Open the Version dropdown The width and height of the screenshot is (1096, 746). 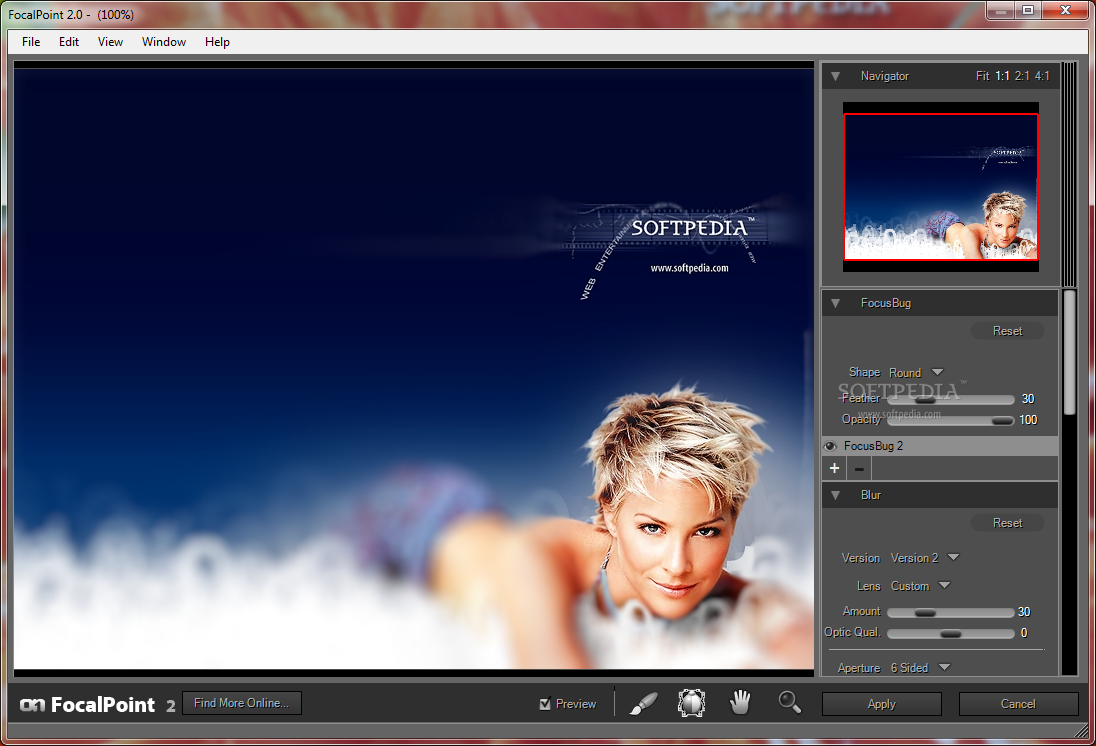point(925,558)
